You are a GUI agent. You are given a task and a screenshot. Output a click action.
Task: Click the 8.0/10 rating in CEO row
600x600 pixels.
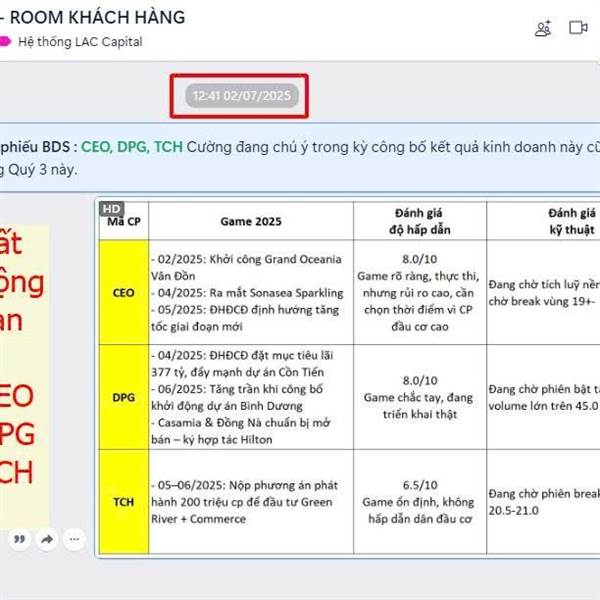(420, 259)
